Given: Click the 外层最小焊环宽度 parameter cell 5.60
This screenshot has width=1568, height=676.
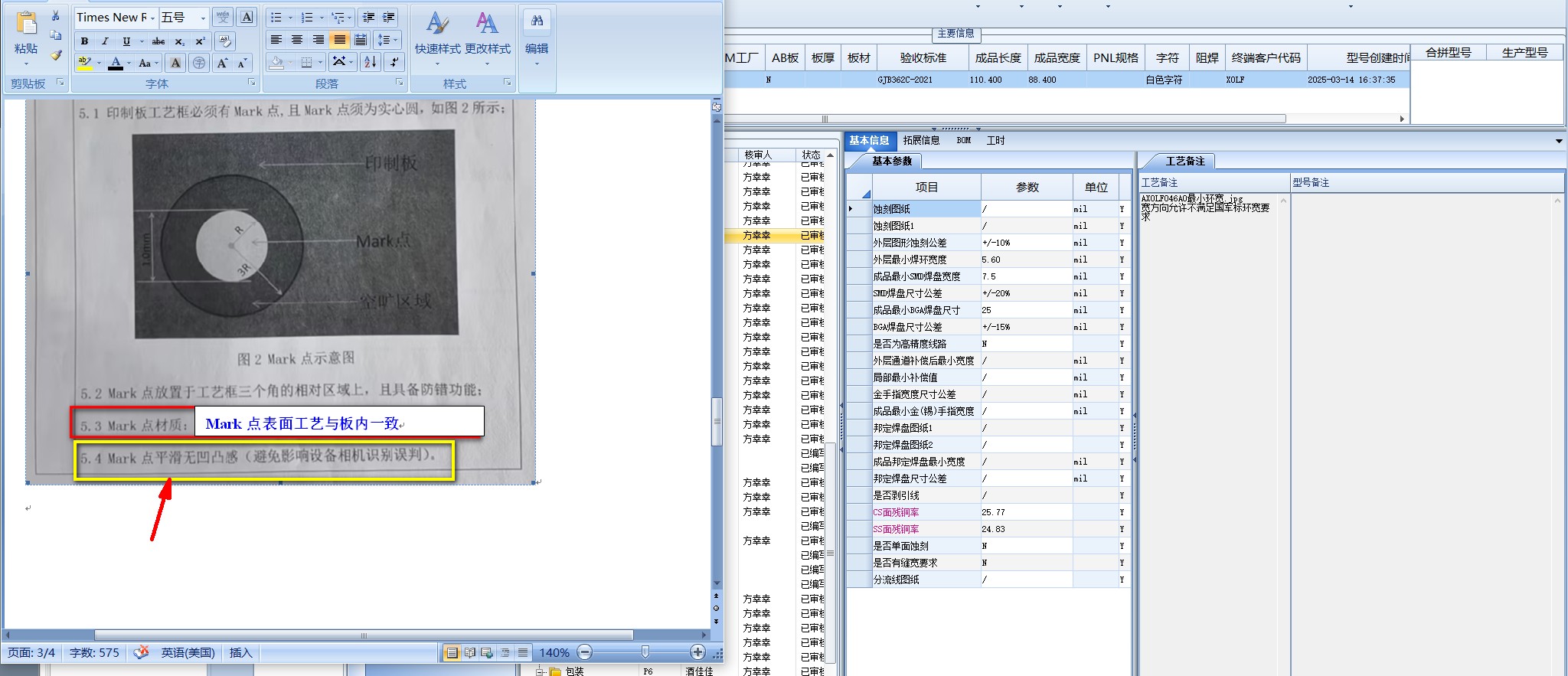Looking at the screenshot, I should 1026,260.
